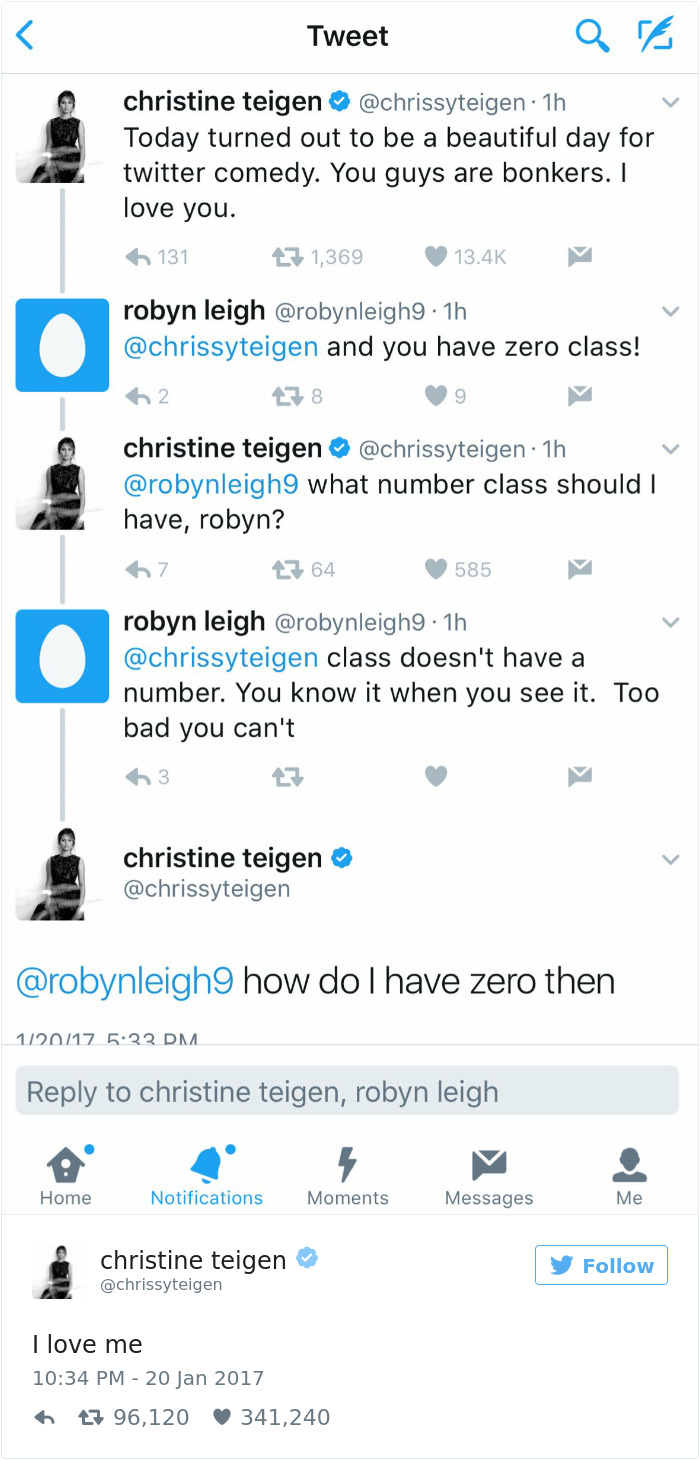Viewport: 700px width, 1460px height.
Task: Like robyn leigh's 'zero class' tweet
Action: 436,395
